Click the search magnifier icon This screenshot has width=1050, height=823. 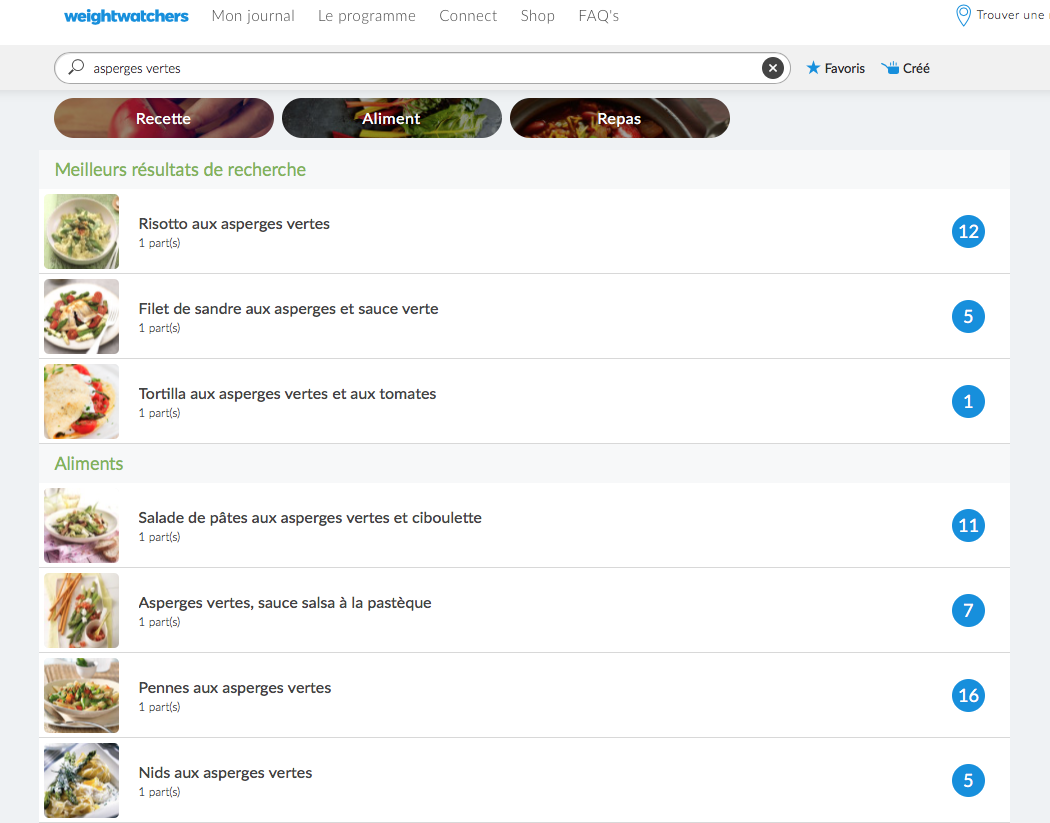pos(76,67)
